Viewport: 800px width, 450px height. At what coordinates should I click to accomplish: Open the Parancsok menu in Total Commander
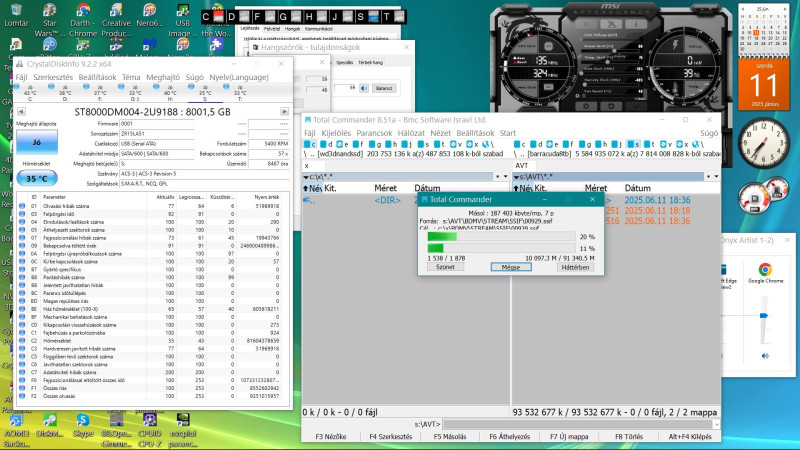point(374,133)
